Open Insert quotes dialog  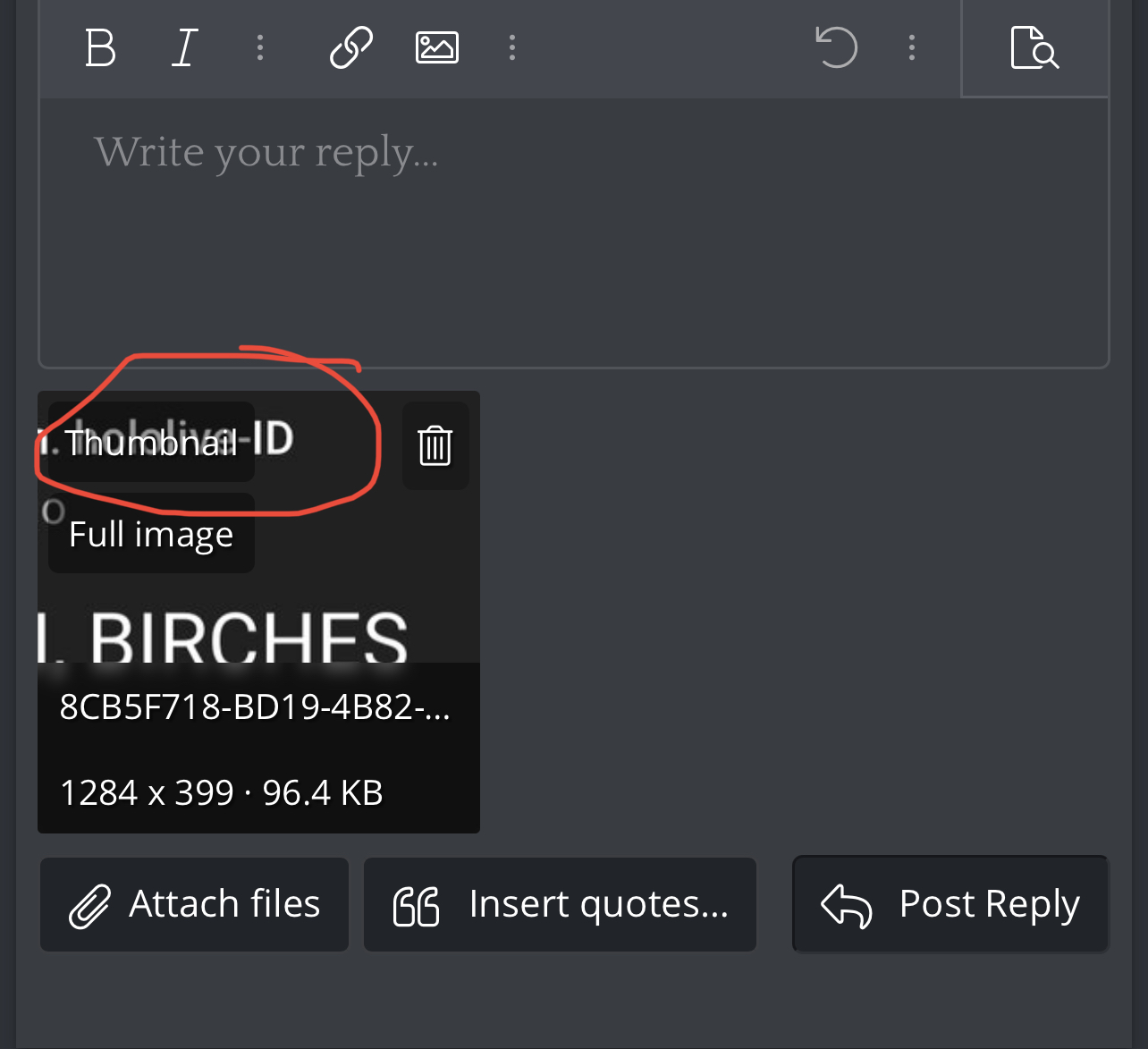[x=560, y=904]
